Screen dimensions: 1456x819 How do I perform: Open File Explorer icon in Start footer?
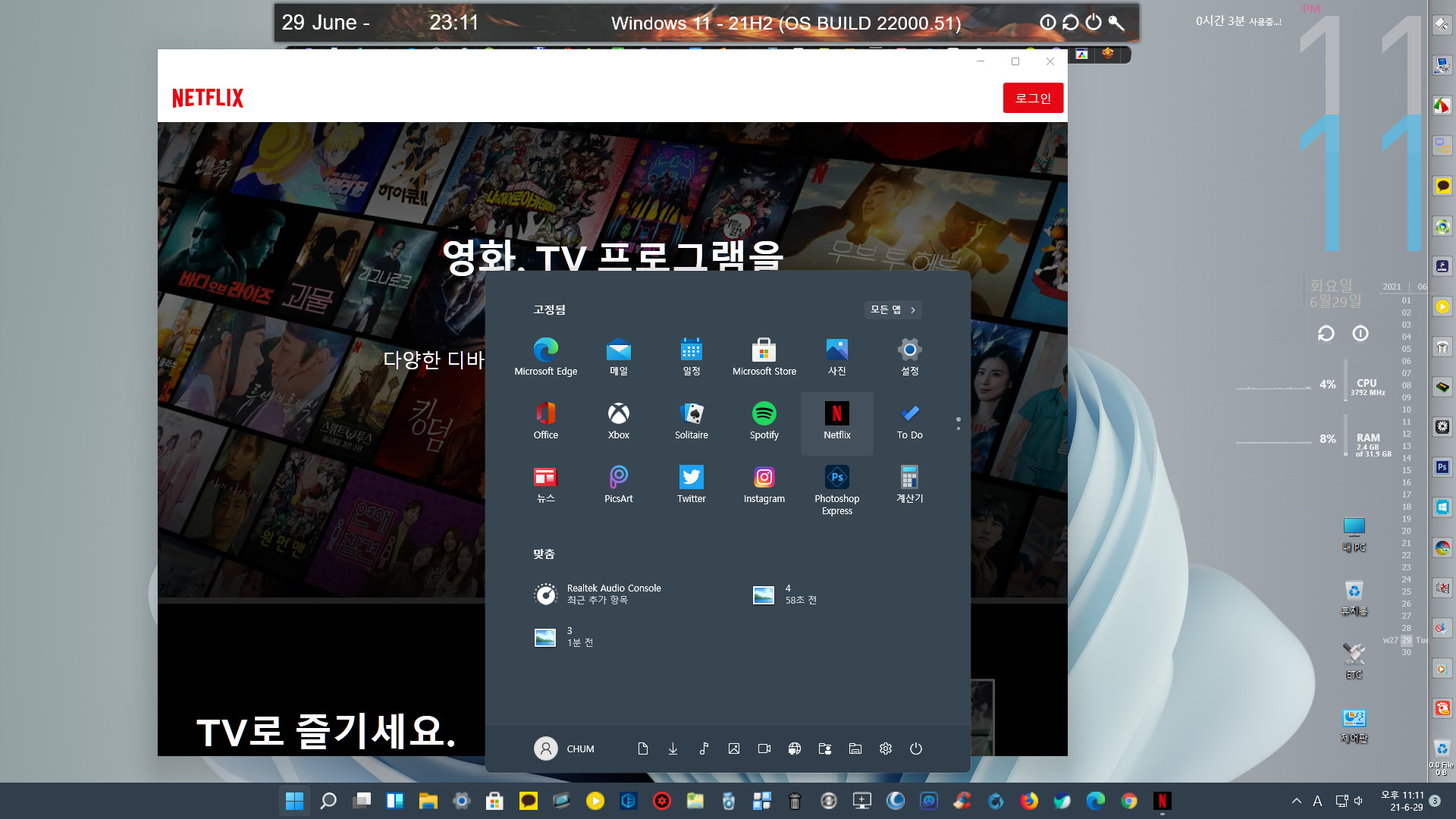(x=855, y=748)
